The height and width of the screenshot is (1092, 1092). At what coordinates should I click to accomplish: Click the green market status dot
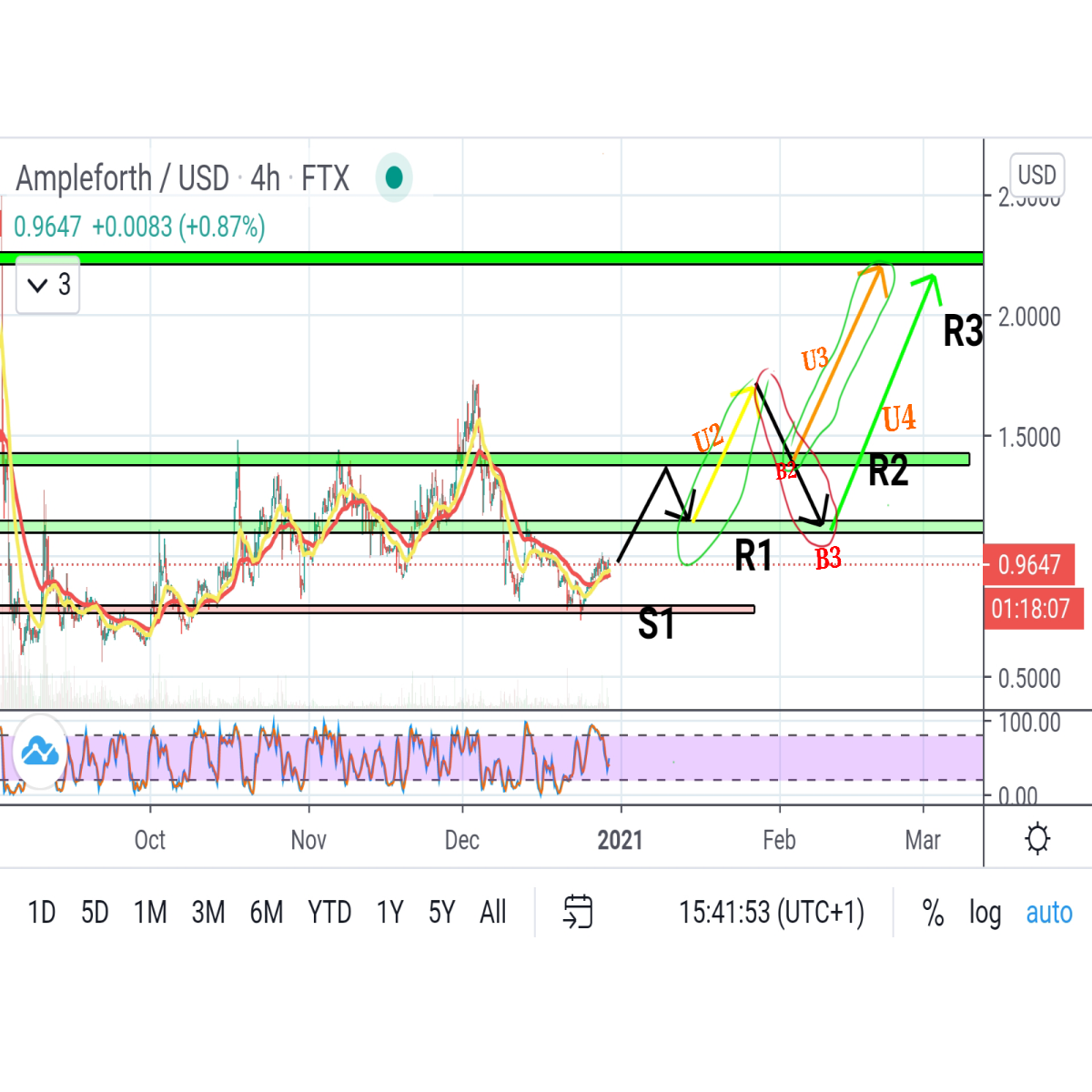(394, 177)
